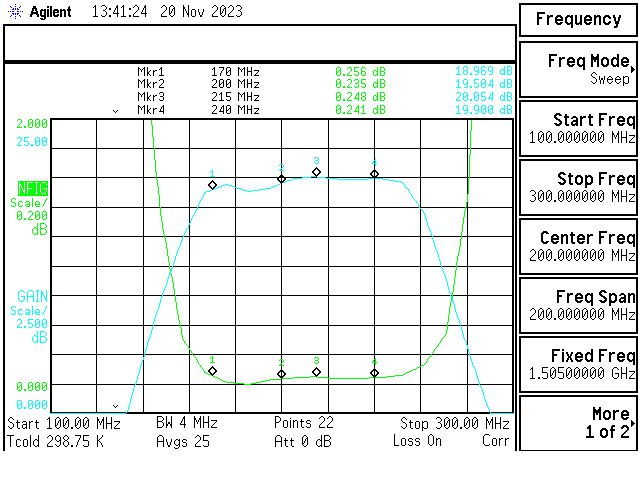
Task: Click the Mkr4 240 MHz marker table row
Action: click(325, 110)
